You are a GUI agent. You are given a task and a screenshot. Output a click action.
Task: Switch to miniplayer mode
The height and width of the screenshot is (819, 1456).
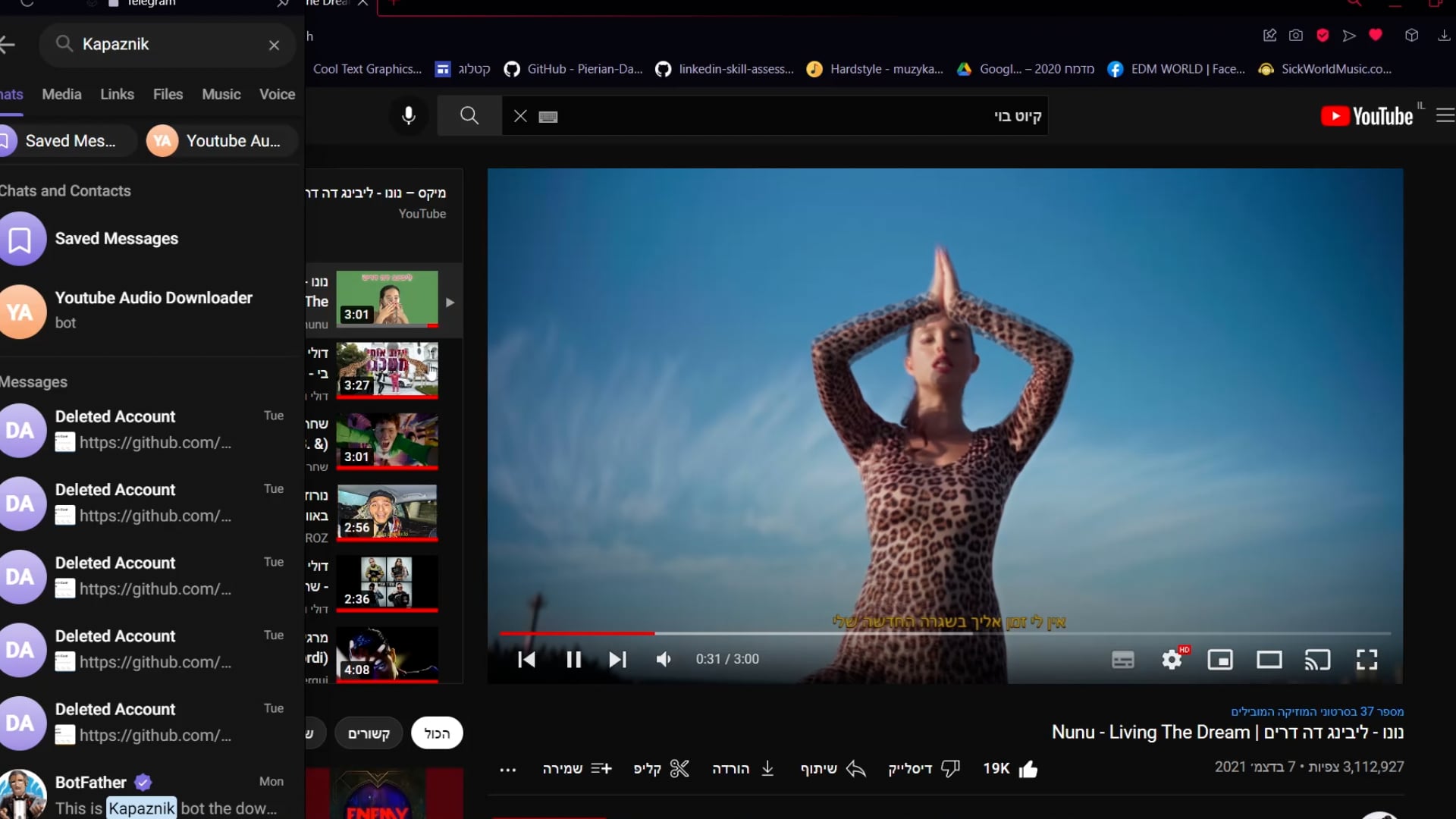(x=1220, y=660)
